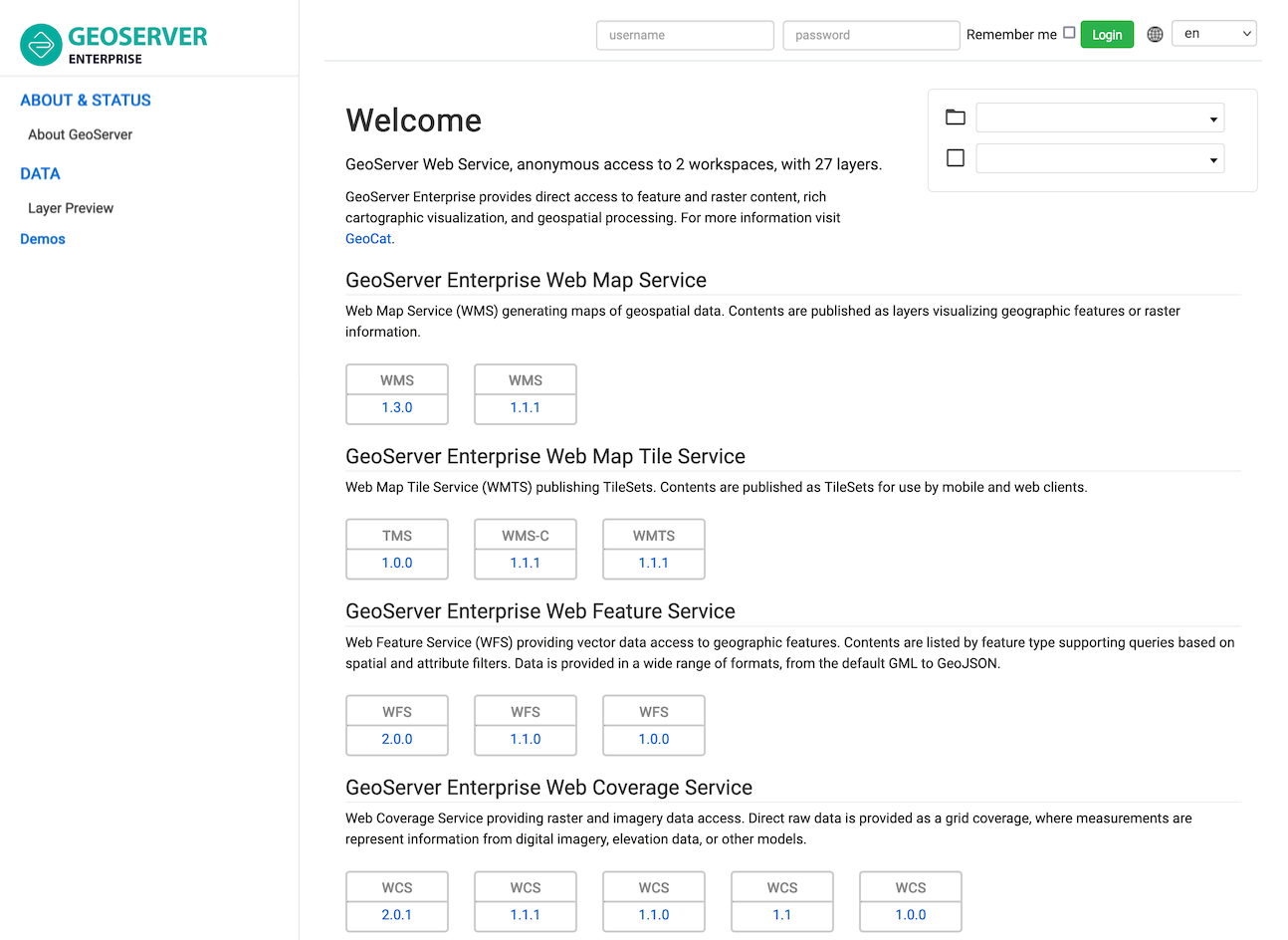The height and width of the screenshot is (940, 1288).
Task: Click the workspace folder icon
Action: [x=956, y=117]
